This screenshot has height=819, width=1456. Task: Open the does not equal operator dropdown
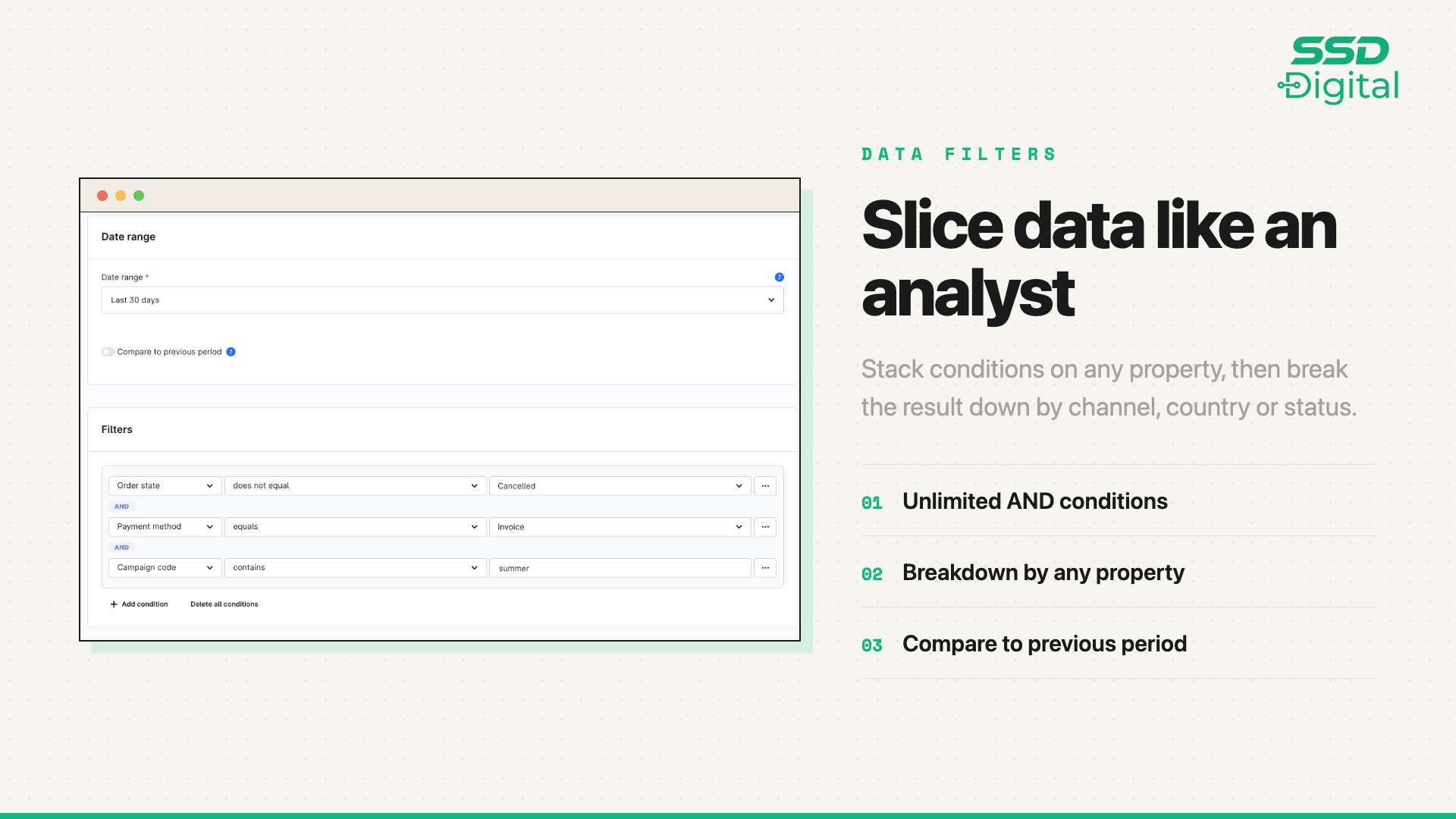[356, 486]
